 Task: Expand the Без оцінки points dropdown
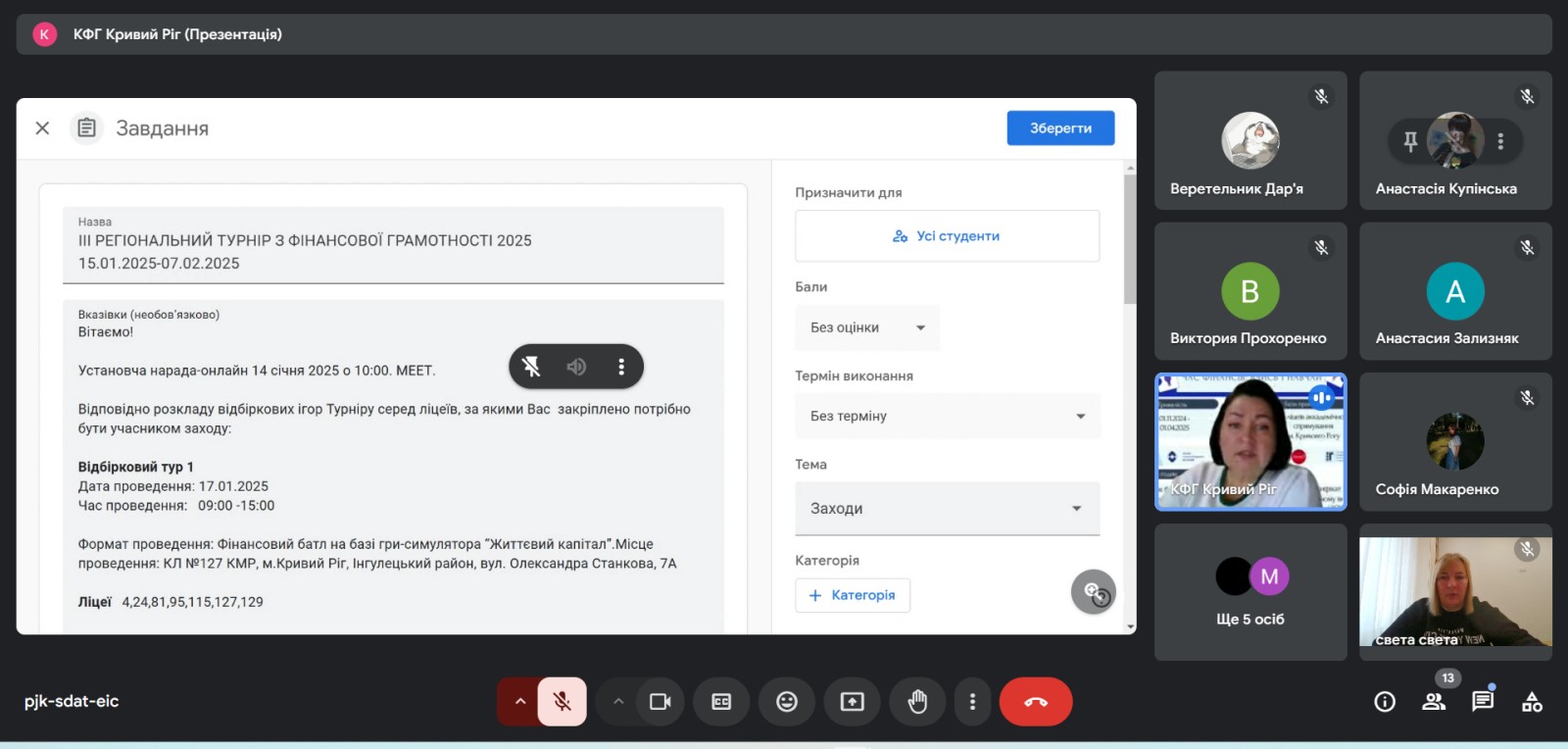(x=867, y=327)
